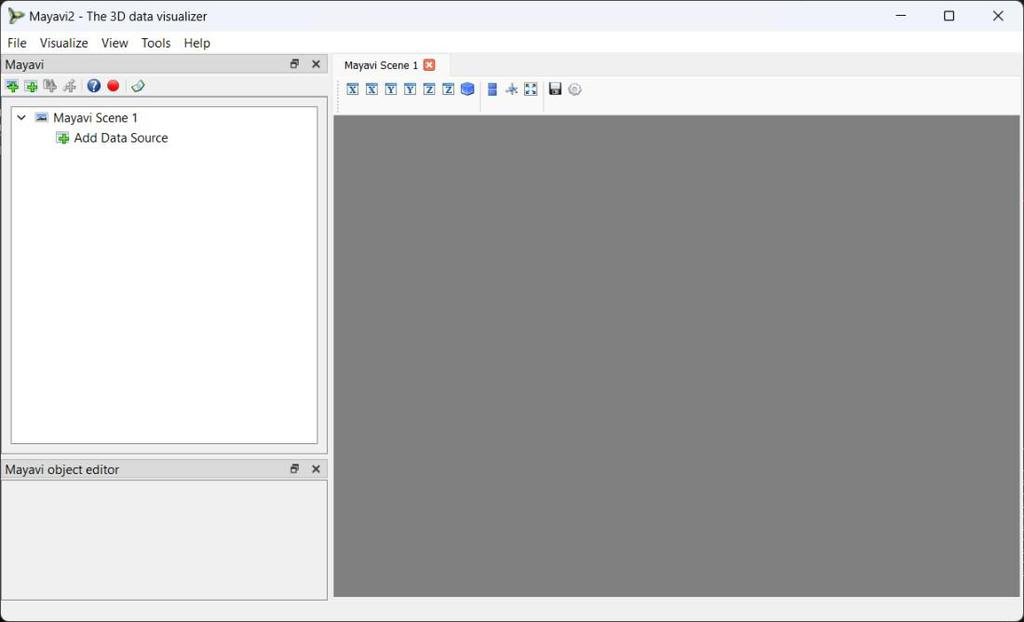
Task: Select Mayavi Scene 1 in the tree
Action: click(x=95, y=118)
